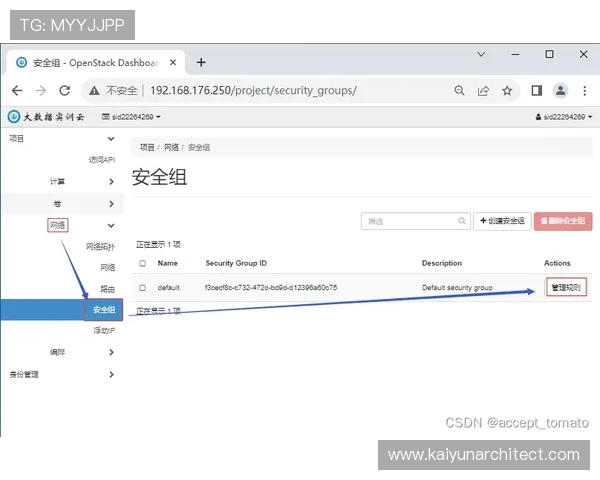600x480 pixels.
Task: Click the address bar URL
Action: [x=253, y=91]
